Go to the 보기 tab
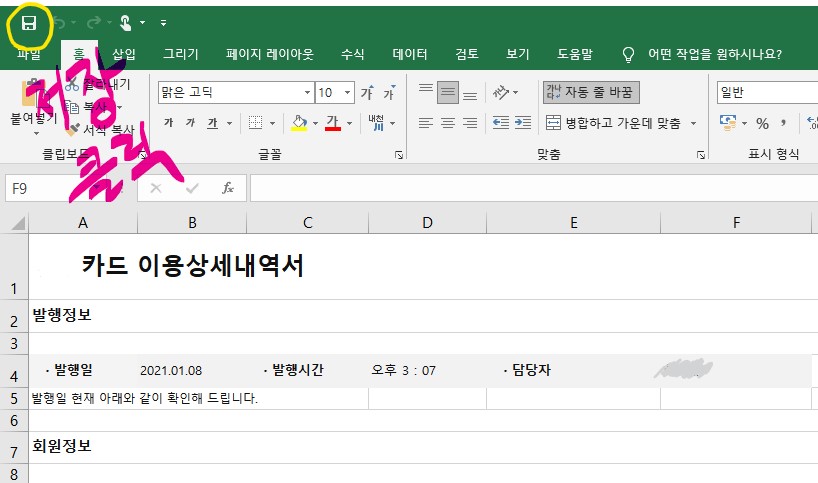 click(x=518, y=54)
